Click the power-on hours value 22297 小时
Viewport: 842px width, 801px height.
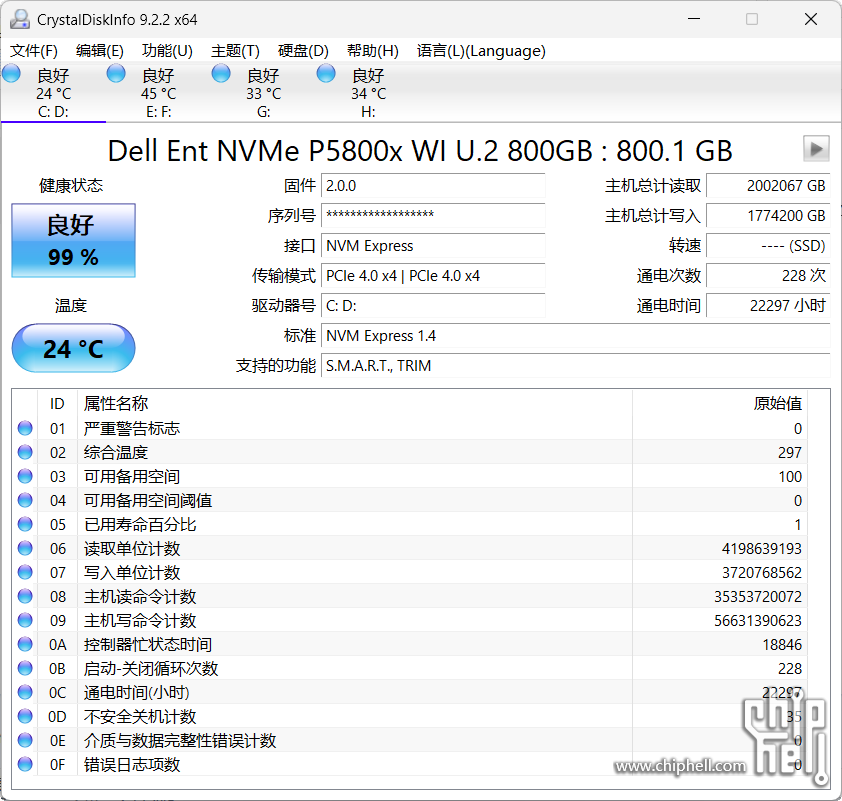tap(768, 306)
